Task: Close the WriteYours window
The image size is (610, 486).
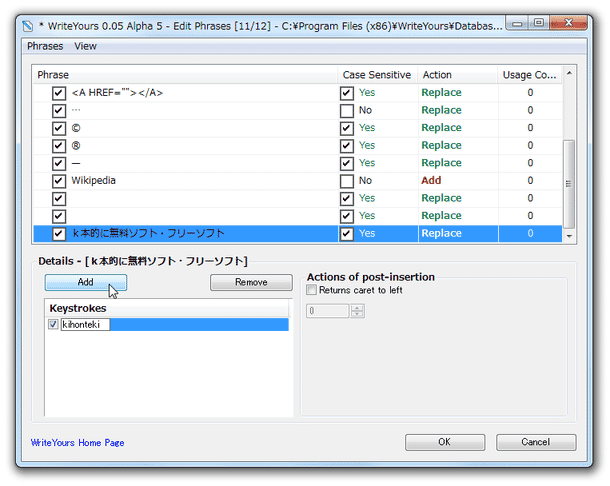Action: coord(568,23)
